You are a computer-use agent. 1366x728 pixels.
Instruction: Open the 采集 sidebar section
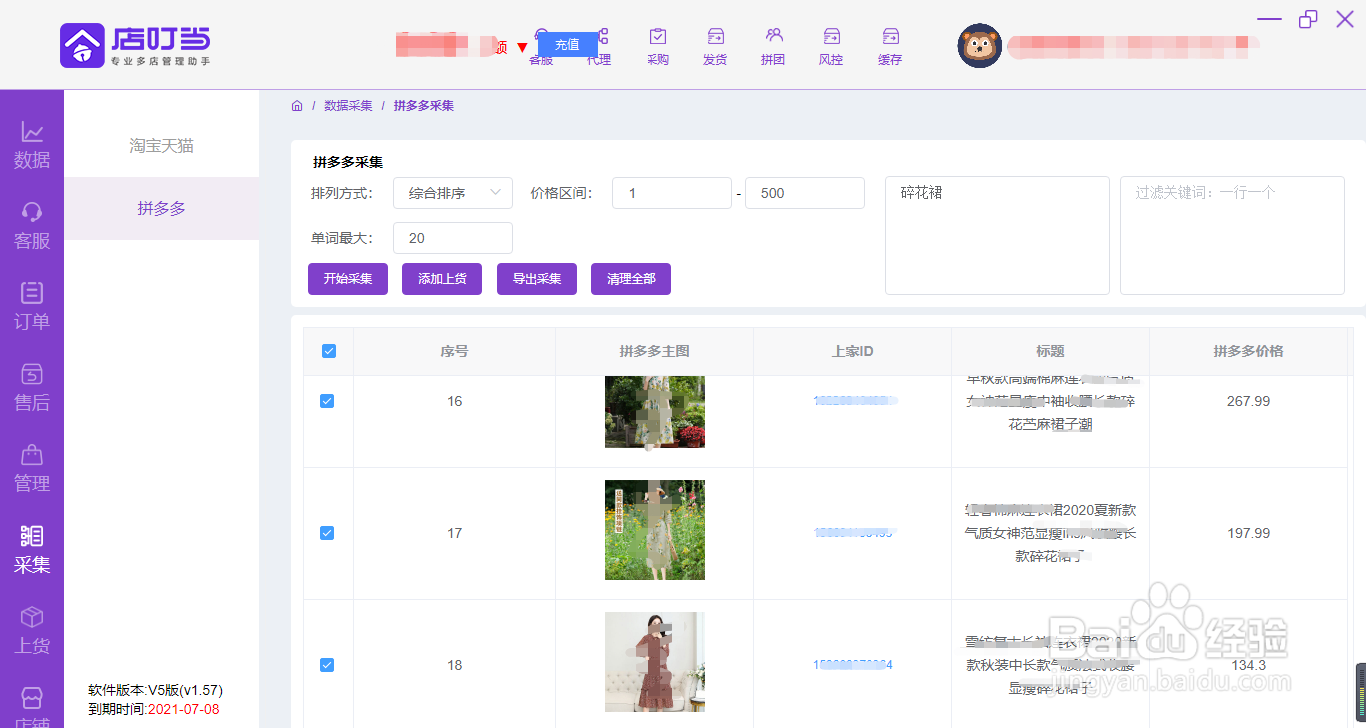click(32, 550)
